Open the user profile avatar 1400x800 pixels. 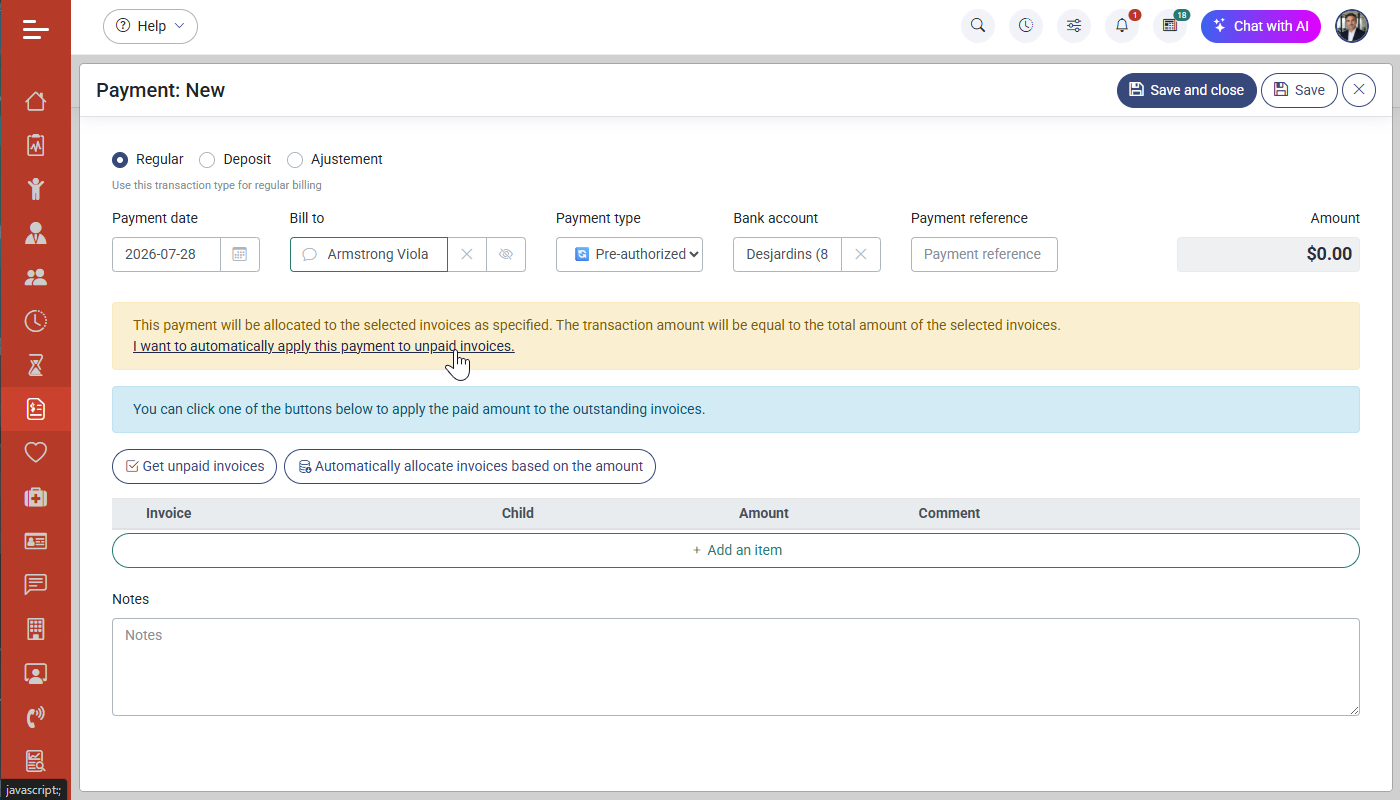coord(1352,26)
